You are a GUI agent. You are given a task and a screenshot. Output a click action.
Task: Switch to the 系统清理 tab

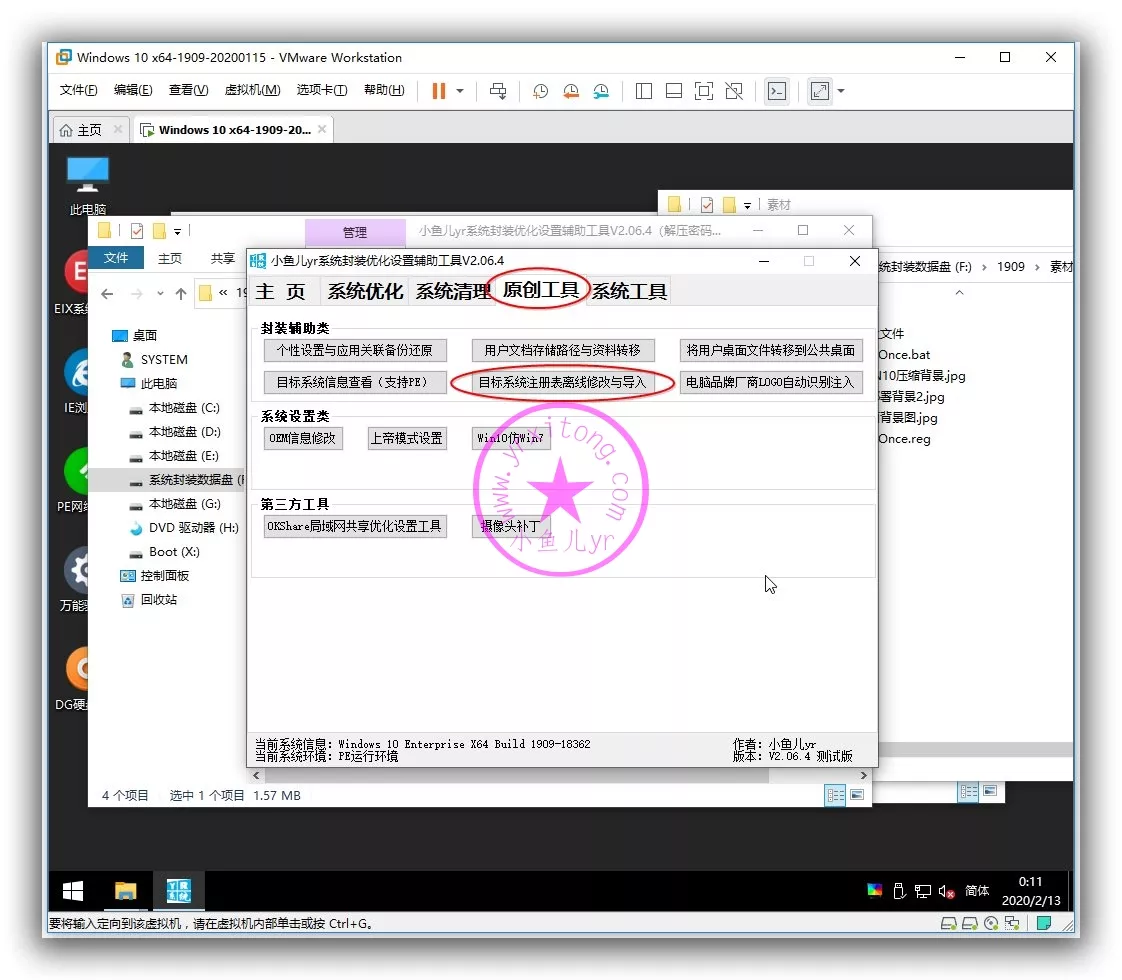click(x=452, y=291)
